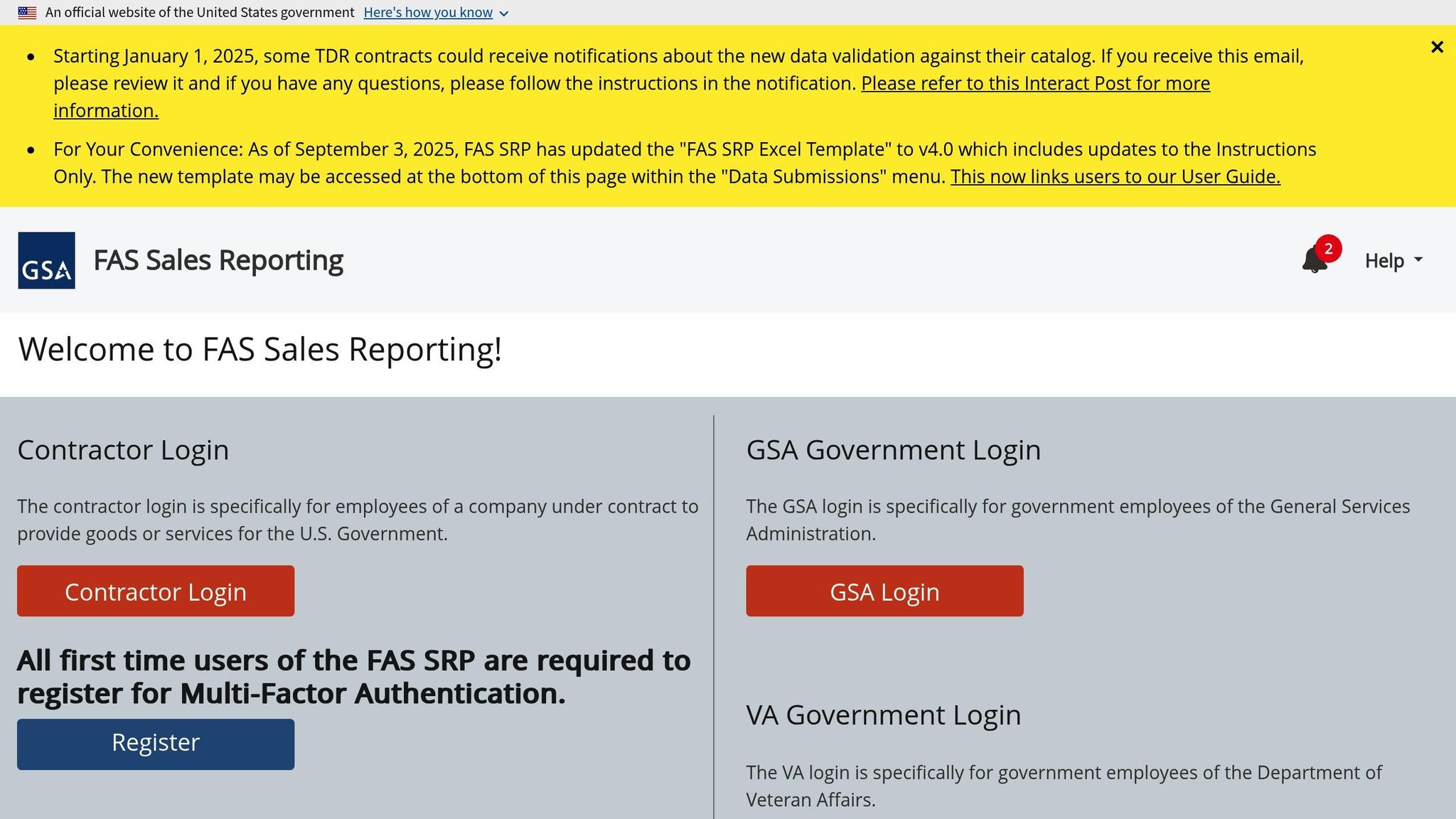Image resolution: width=1456 pixels, height=819 pixels.
Task: Click the GSA logo icon
Action: tap(46, 260)
